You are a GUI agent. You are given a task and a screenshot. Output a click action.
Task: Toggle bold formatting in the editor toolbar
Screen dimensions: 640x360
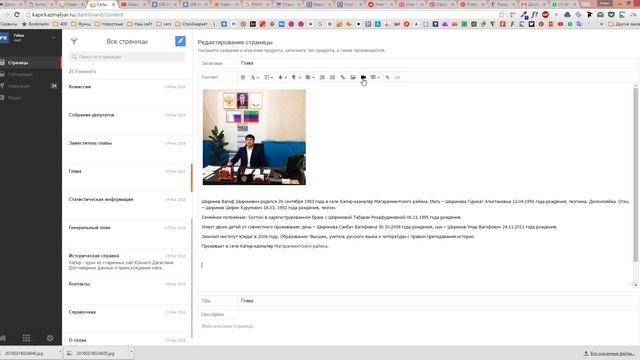pos(243,77)
